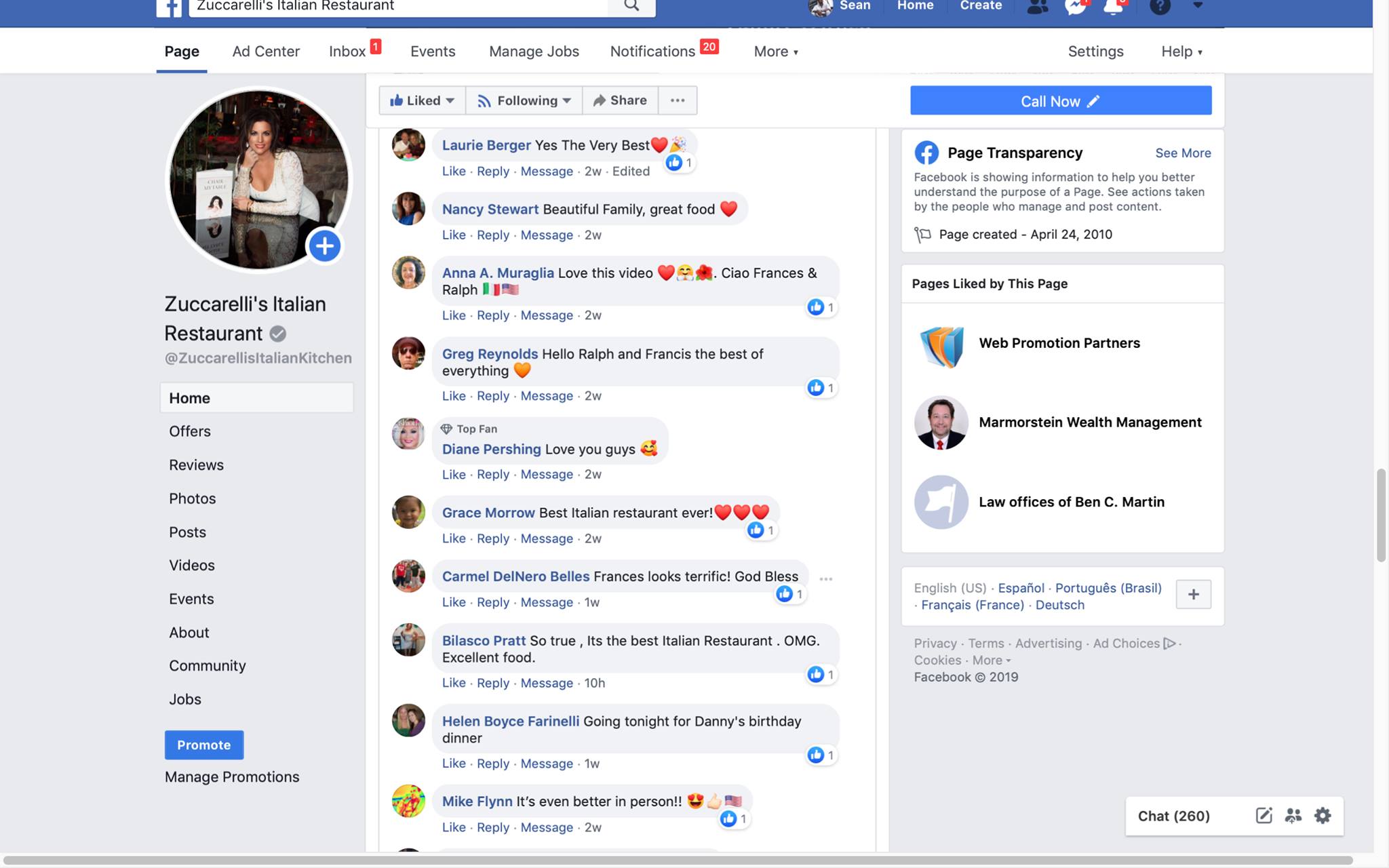Open page Settings
The height and width of the screenshot is (868, 1389).
click(x=1095, y=52)
